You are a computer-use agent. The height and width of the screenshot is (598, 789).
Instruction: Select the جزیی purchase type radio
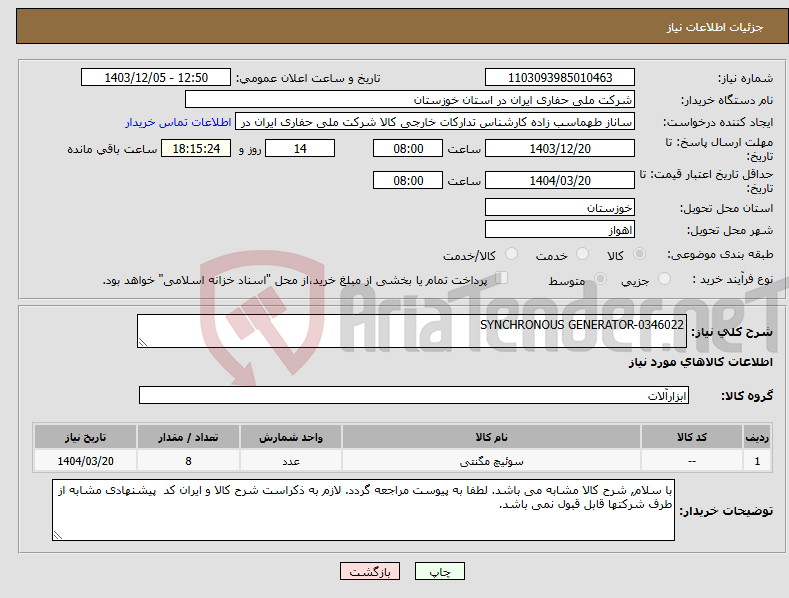[x=664, y=279]
